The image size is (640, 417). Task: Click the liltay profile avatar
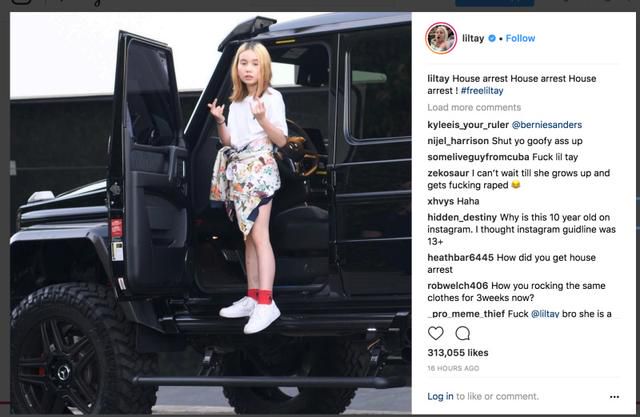[x=441, y=38]
